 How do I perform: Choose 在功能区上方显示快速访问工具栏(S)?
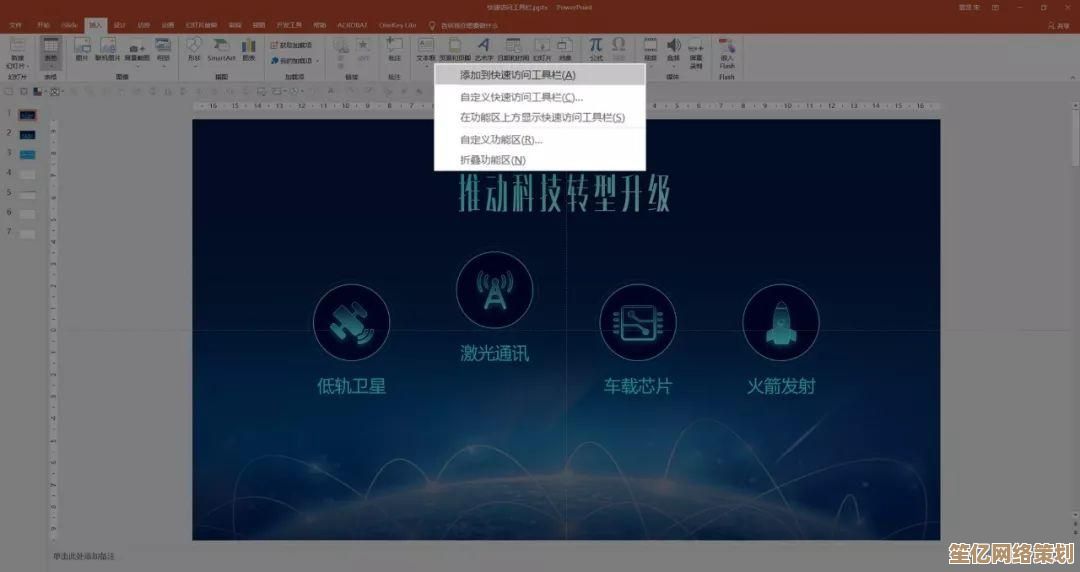pyautogui.click(x=541, y=117)
